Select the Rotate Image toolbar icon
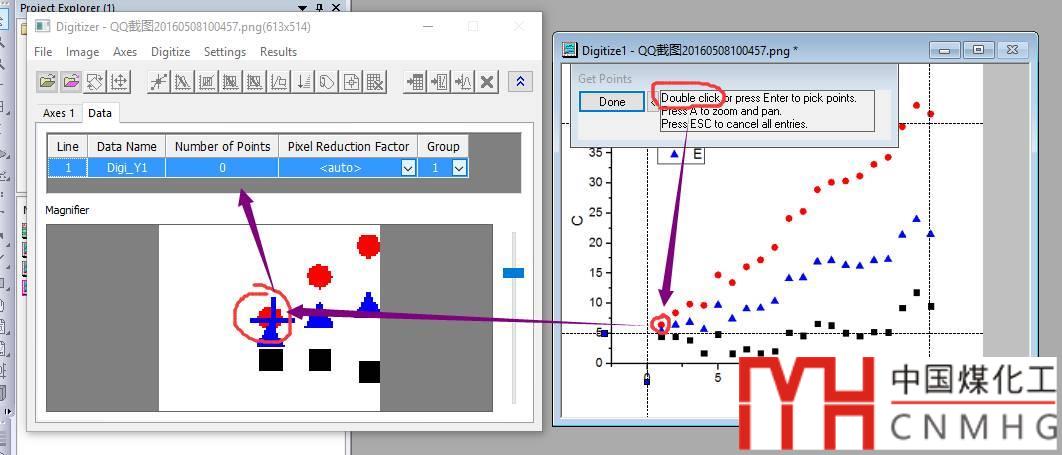The width and height of the screenshot is (1062, 455). 95,82
